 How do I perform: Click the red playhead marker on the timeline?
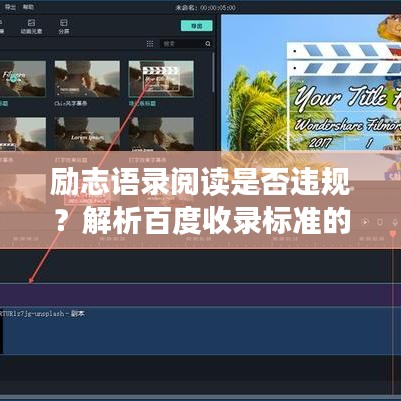coord(393,233)
